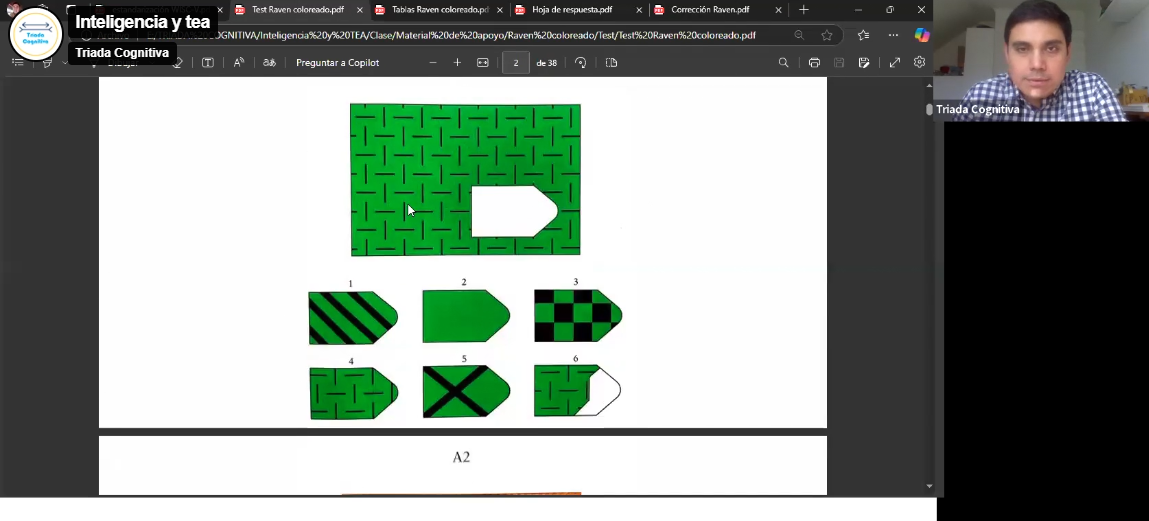The height and width of the screenshot is (521, 1149).
Task: Click the vertical scrollbar thumb
Action: (929, 109)
